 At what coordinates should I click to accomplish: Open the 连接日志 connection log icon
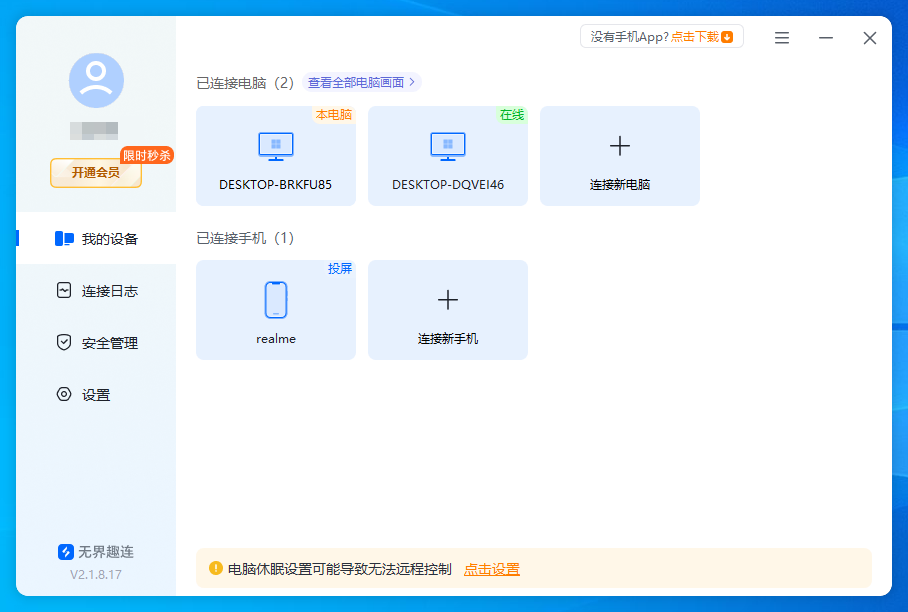[x=62, y=290]
